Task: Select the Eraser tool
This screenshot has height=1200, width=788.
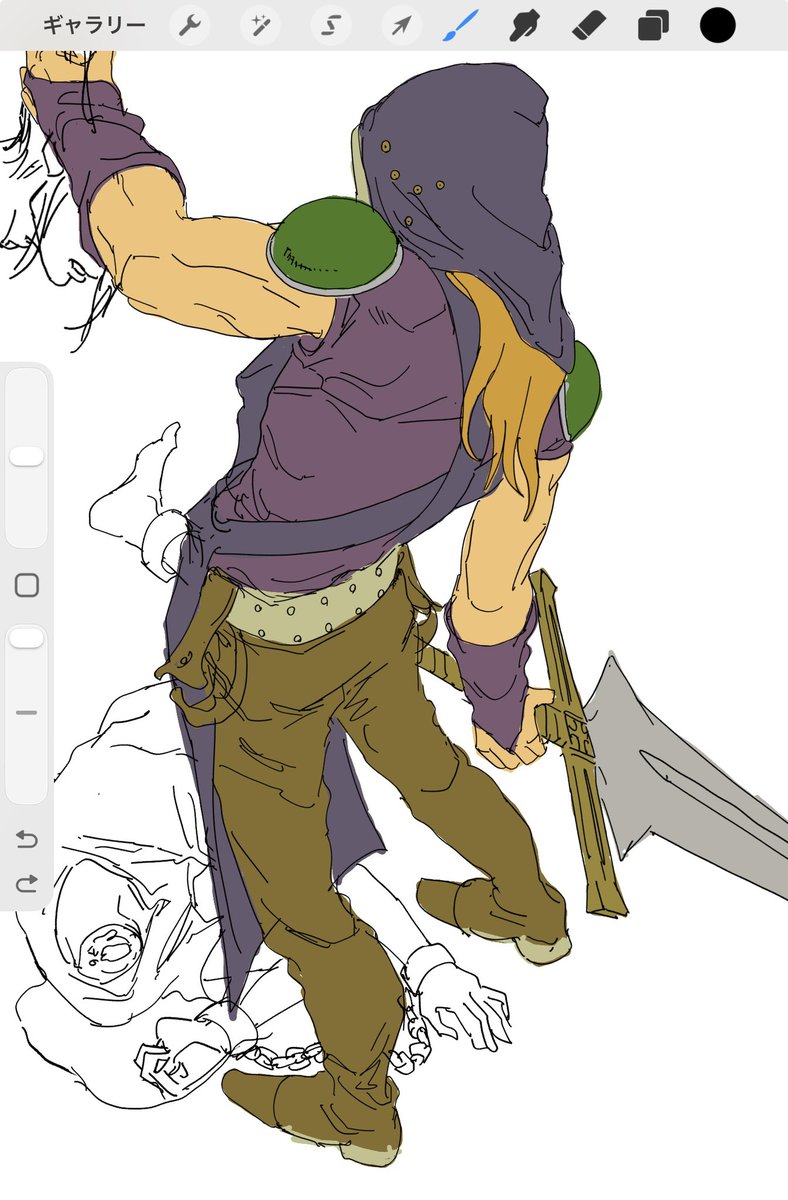Action: 589,26
